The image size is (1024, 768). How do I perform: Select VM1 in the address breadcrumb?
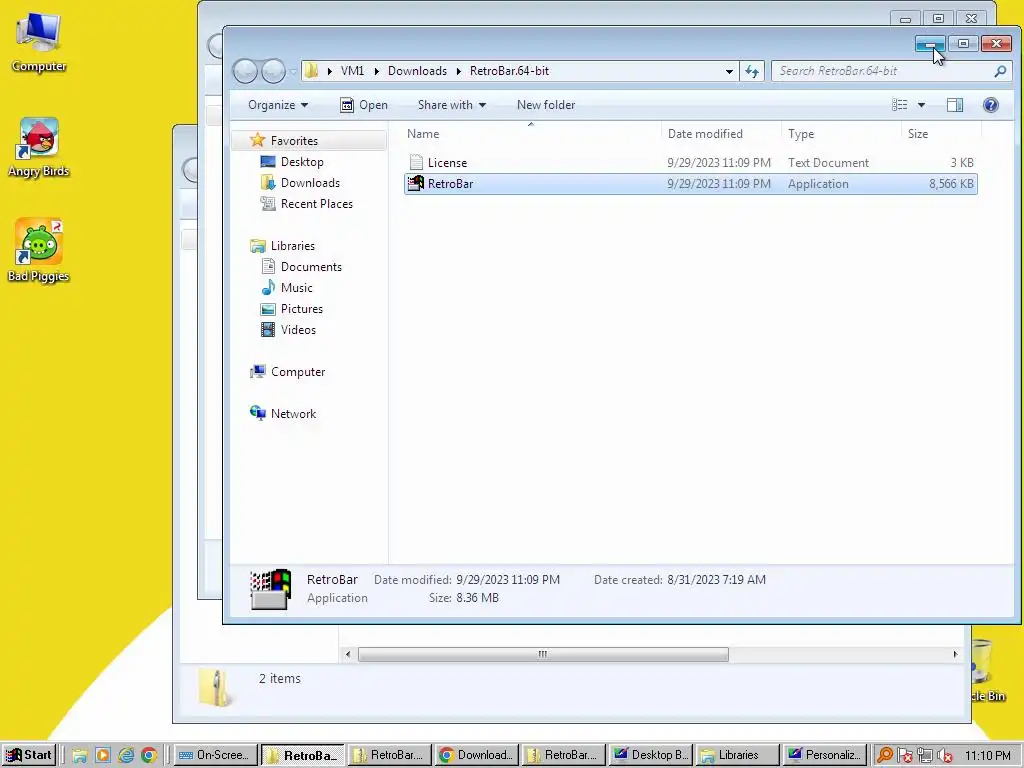pos(353,71)
